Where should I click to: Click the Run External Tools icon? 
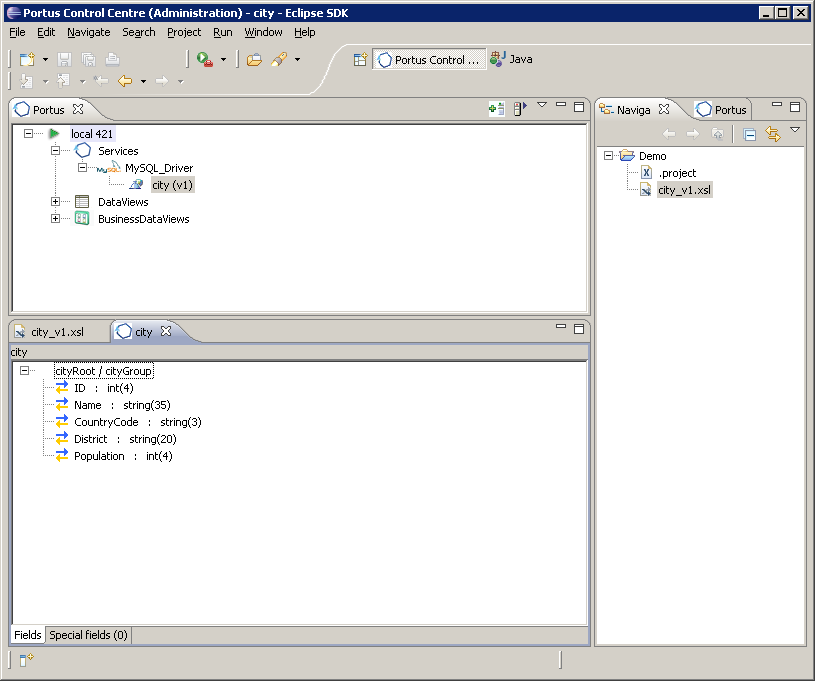205,60
